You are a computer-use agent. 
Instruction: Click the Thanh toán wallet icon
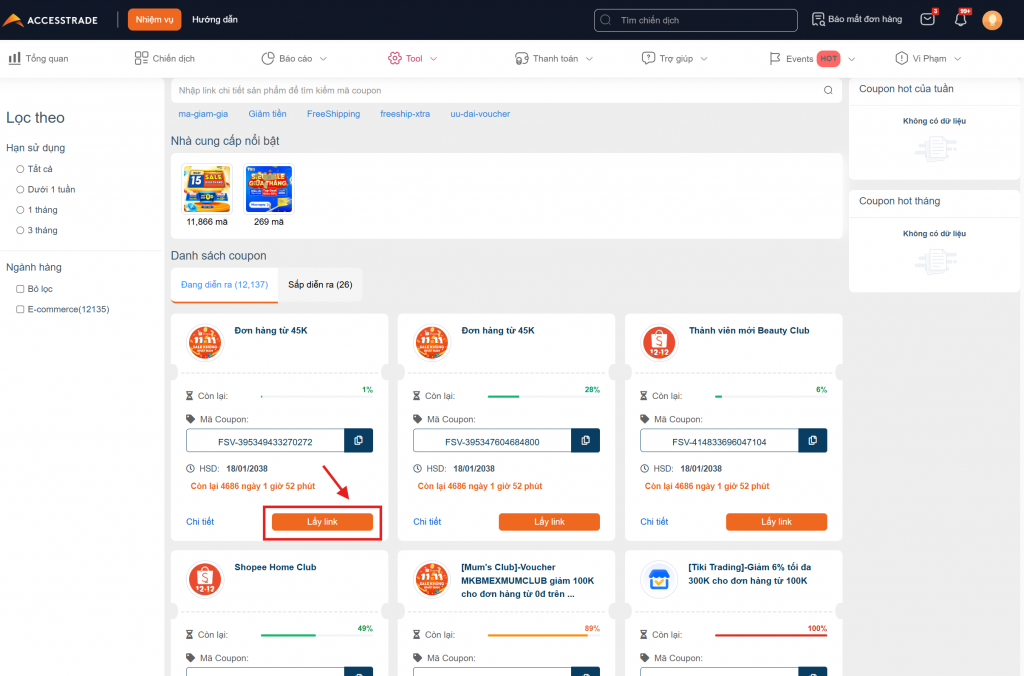(521, 58)
